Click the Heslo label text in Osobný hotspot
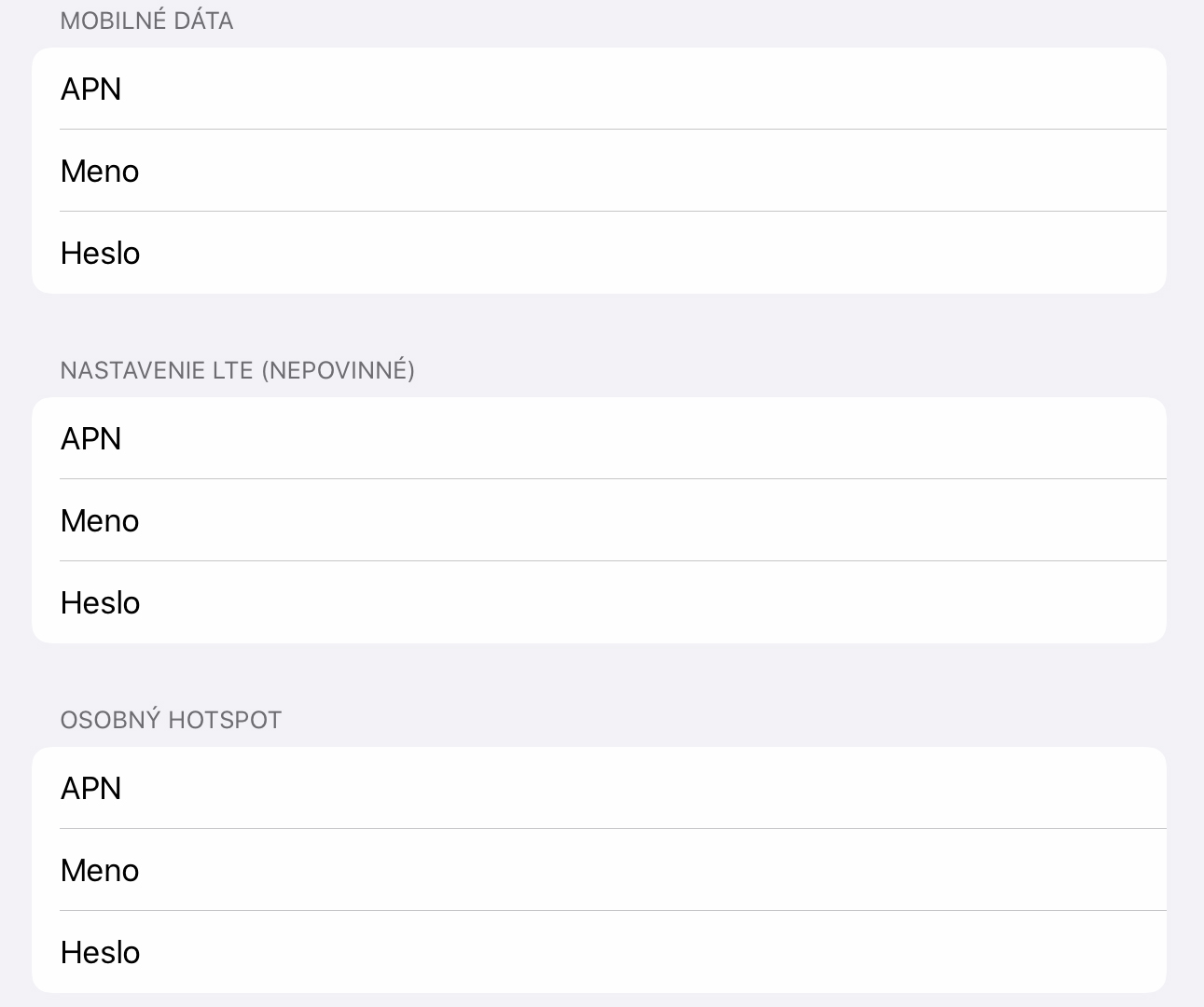 (x=101, y=953)
